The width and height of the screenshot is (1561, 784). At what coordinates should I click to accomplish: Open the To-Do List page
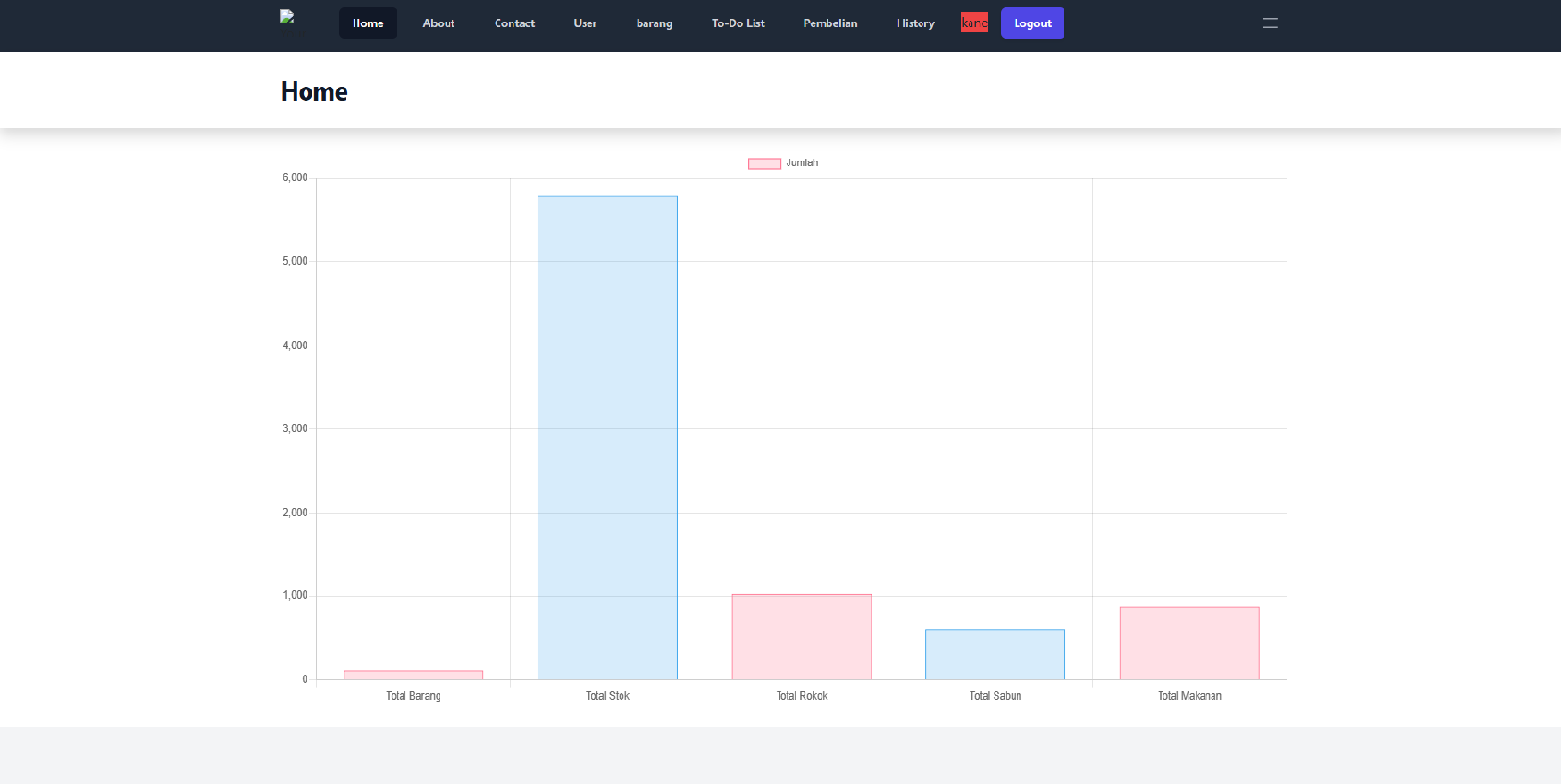pos(737,23)
